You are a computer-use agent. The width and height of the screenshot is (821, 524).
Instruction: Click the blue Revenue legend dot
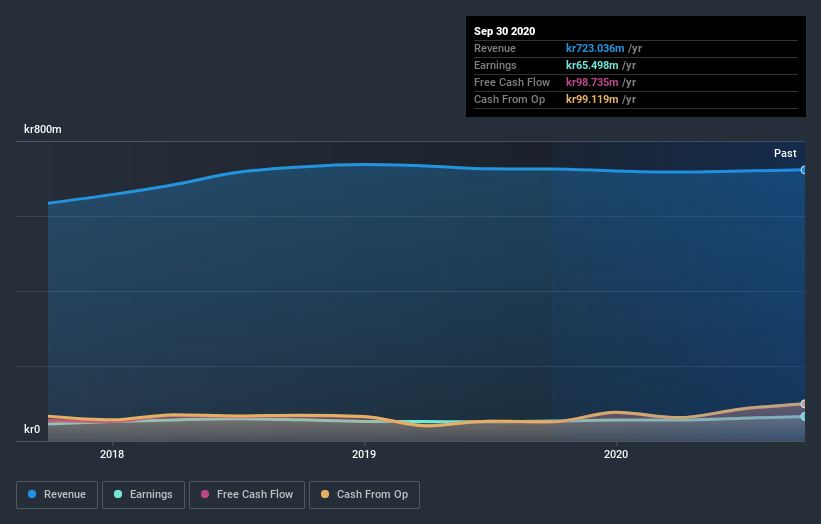click(x=32, y=494)
